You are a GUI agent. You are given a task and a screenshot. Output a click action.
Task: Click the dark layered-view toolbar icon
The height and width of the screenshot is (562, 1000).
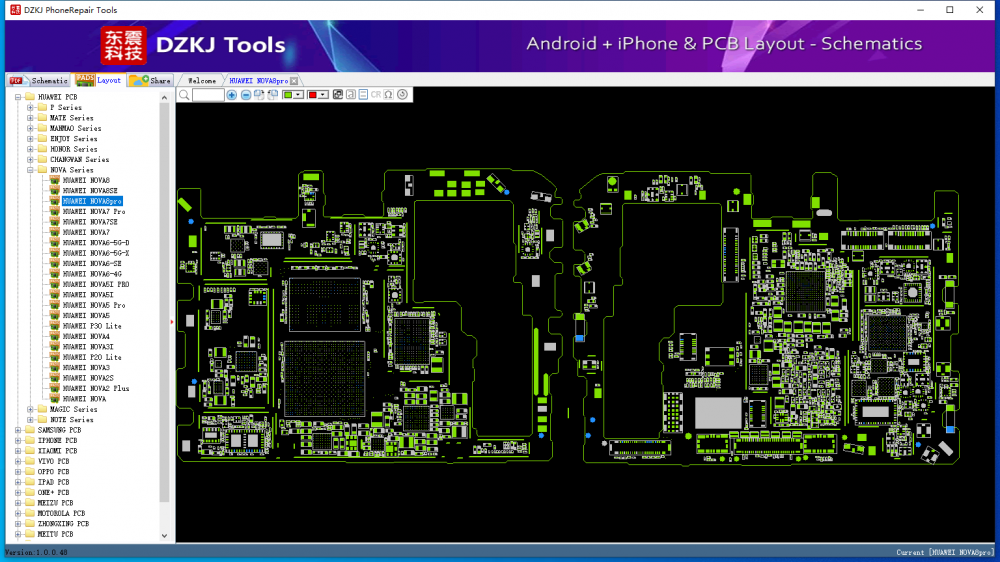(338, 95)
